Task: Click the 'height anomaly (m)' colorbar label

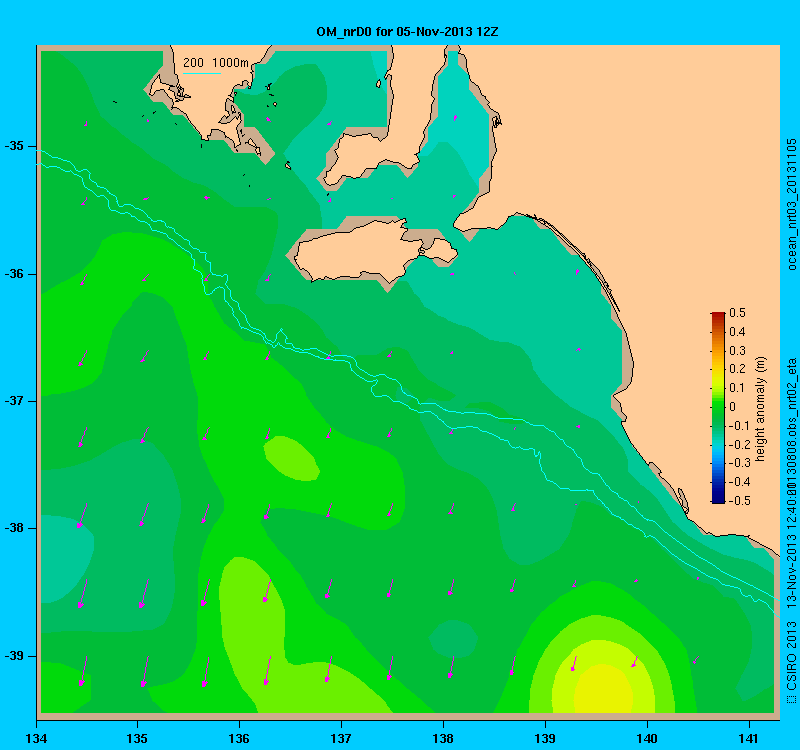Action: coord(761,409)
